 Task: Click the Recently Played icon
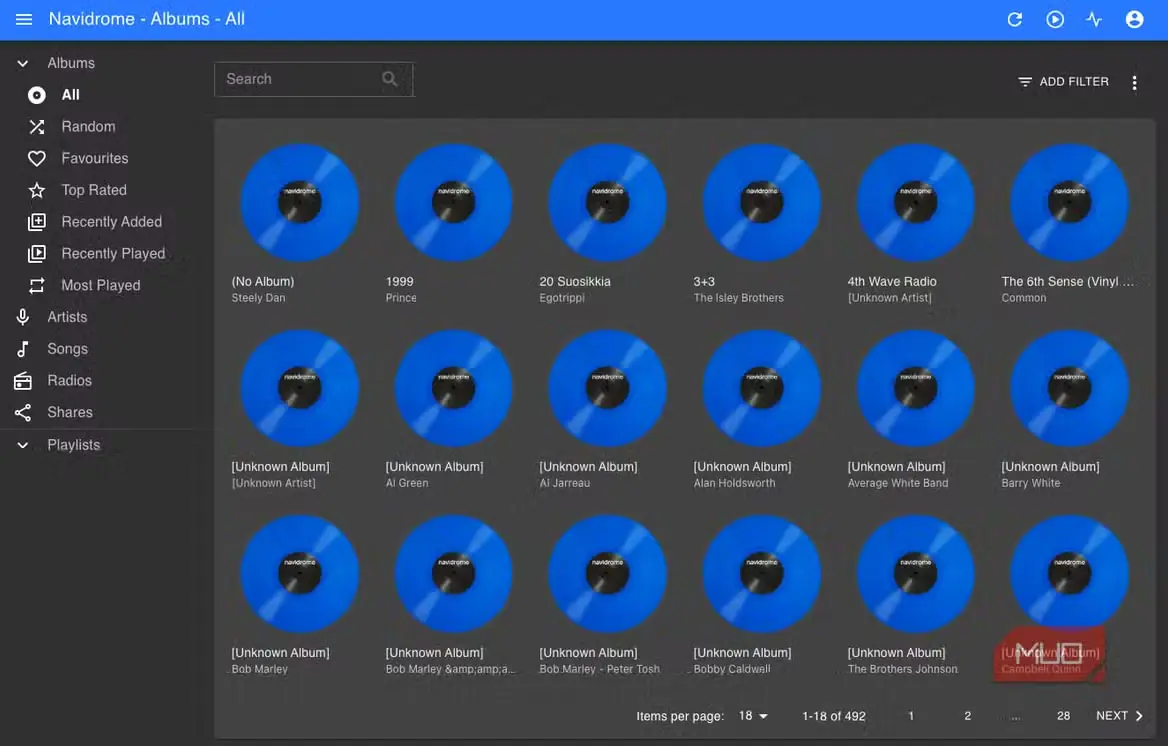point(36,254)
